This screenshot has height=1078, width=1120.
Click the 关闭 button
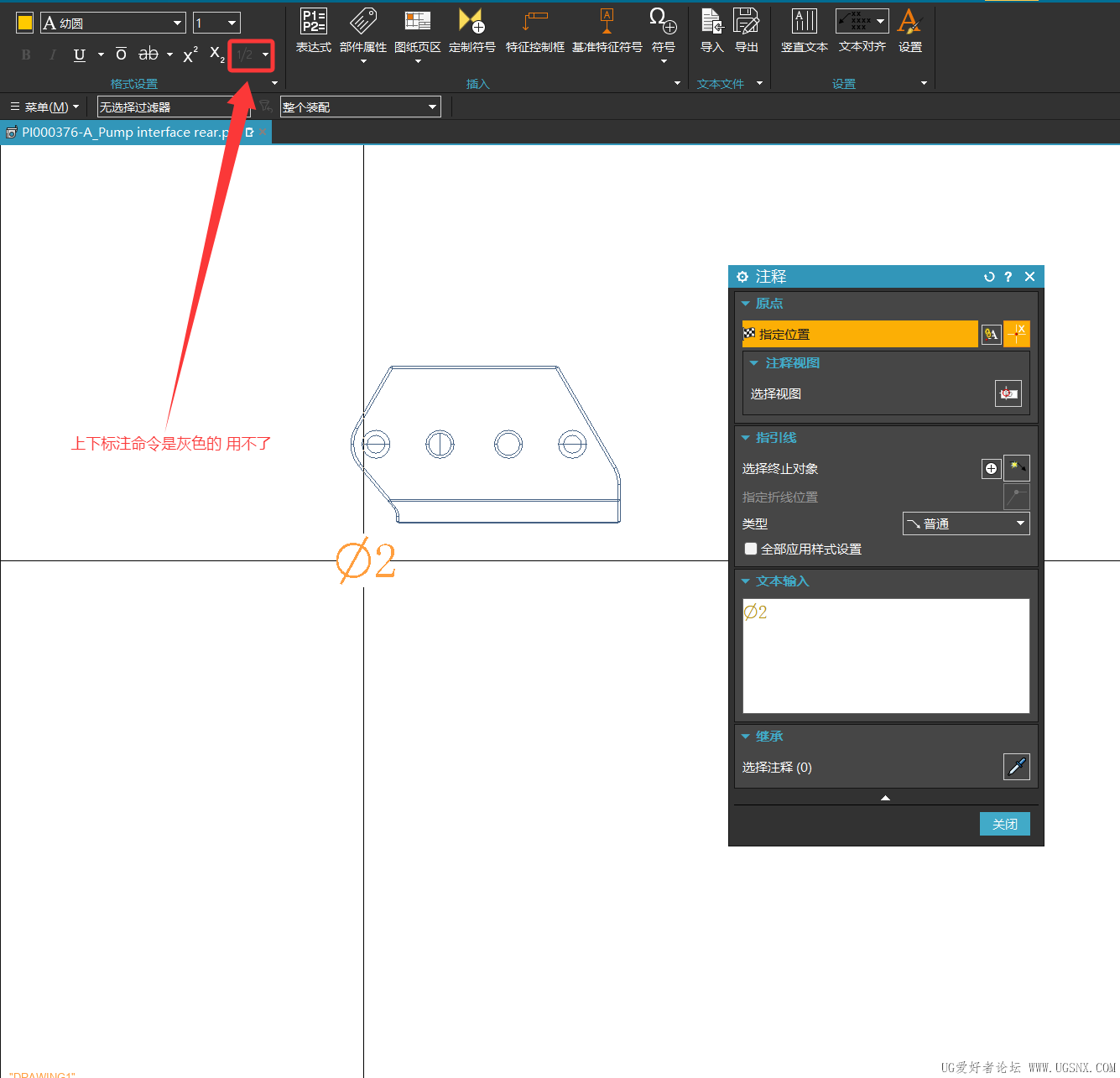click(1005, 824)
